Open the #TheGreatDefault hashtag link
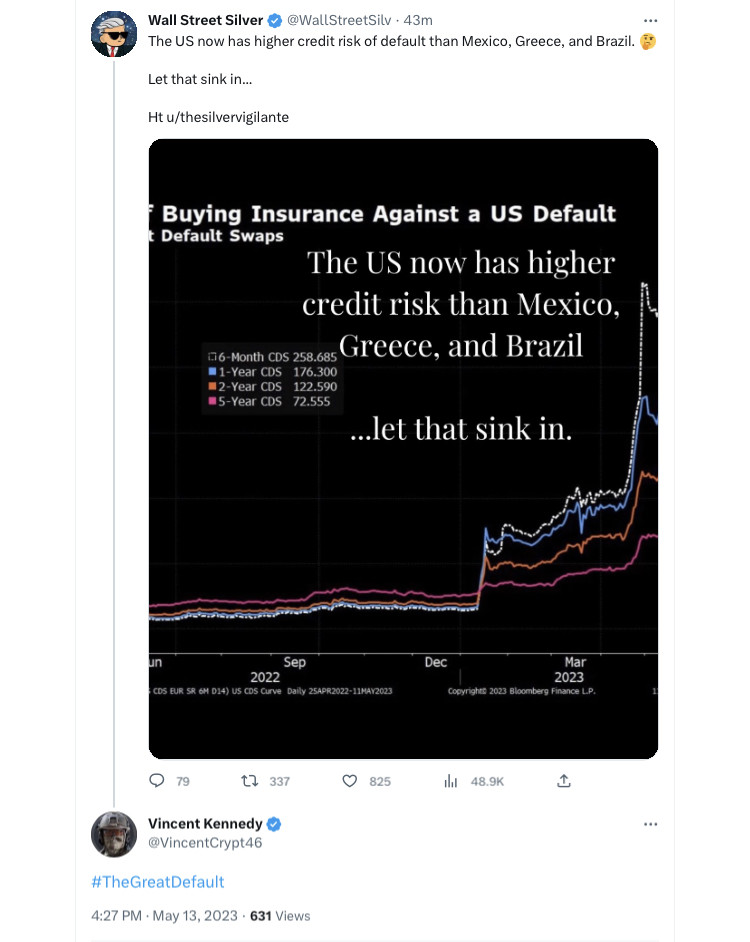The image size is (750, 942). point(157,882)
